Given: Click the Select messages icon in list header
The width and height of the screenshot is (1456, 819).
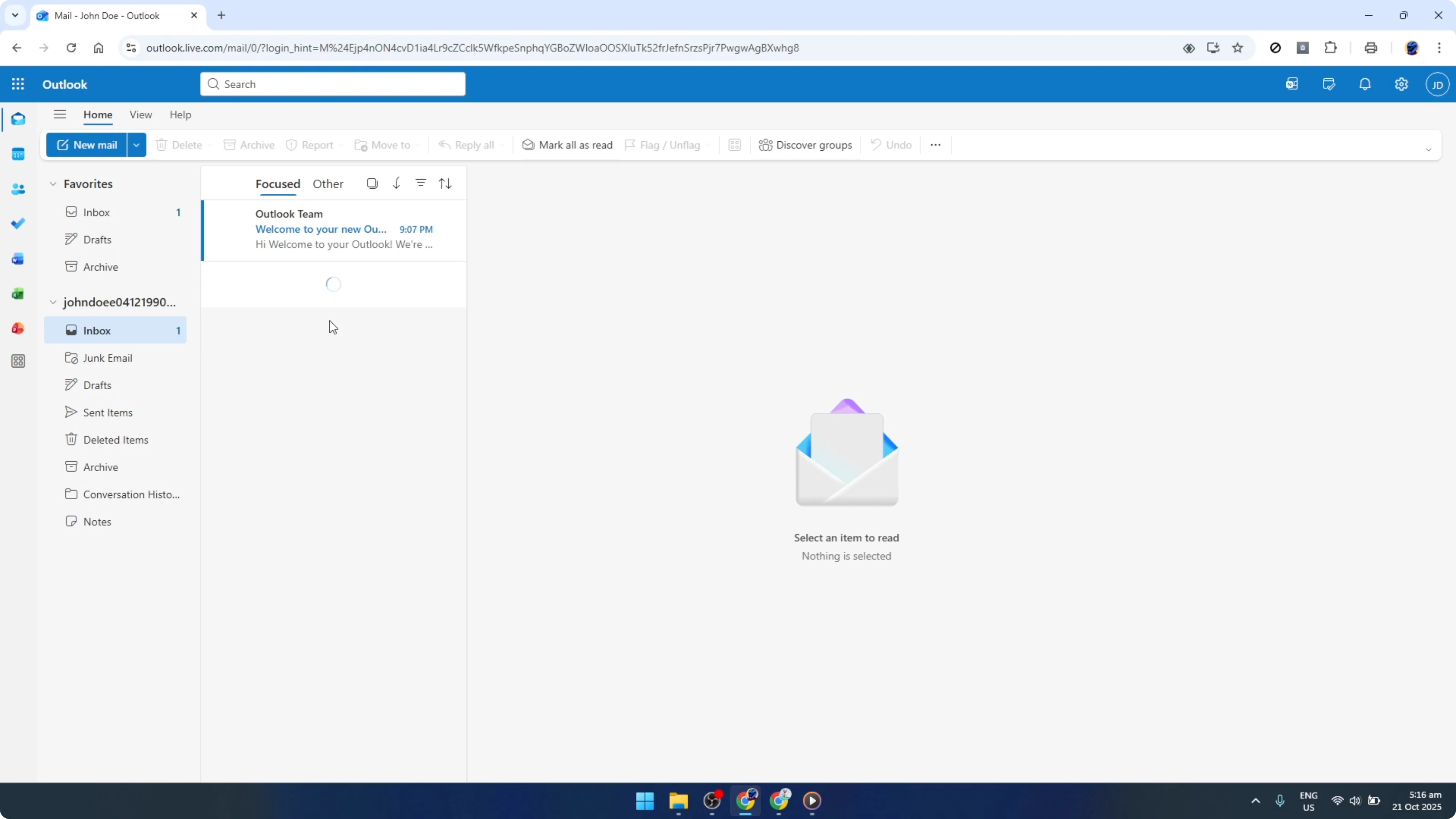Looking at the screenshot, I should [372, 183].
